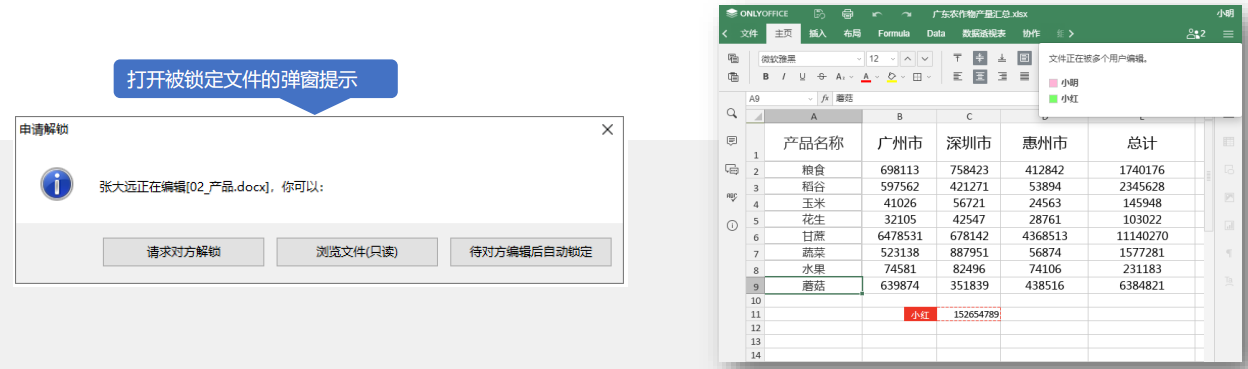Image resolution: width=1248 pixels, height=369 pixels.
Task: Open the fill color dropdown arrow
Action: (903, 77)
